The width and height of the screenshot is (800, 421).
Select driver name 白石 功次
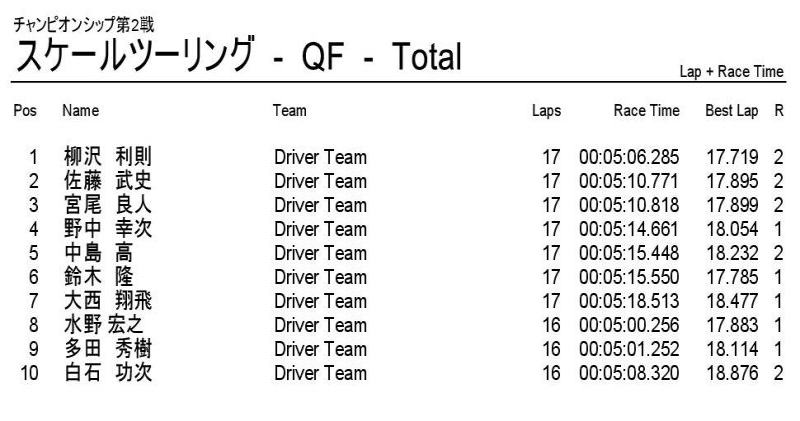tap(108, 373)
